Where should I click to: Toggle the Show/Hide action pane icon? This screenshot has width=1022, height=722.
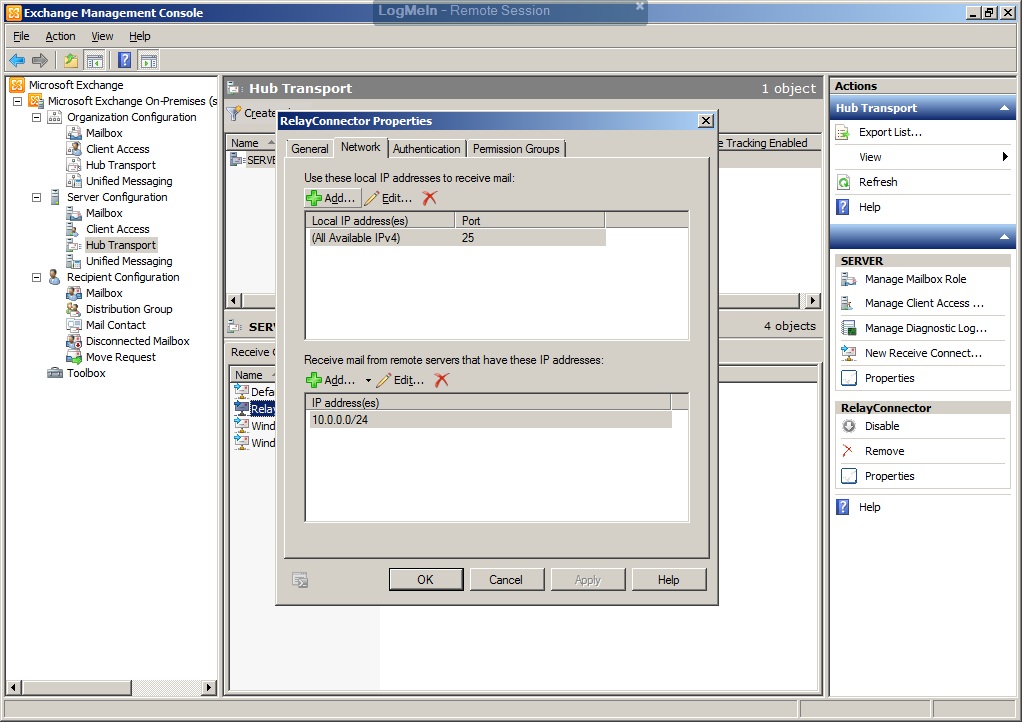pyautogui.click(x=149, y=61)
